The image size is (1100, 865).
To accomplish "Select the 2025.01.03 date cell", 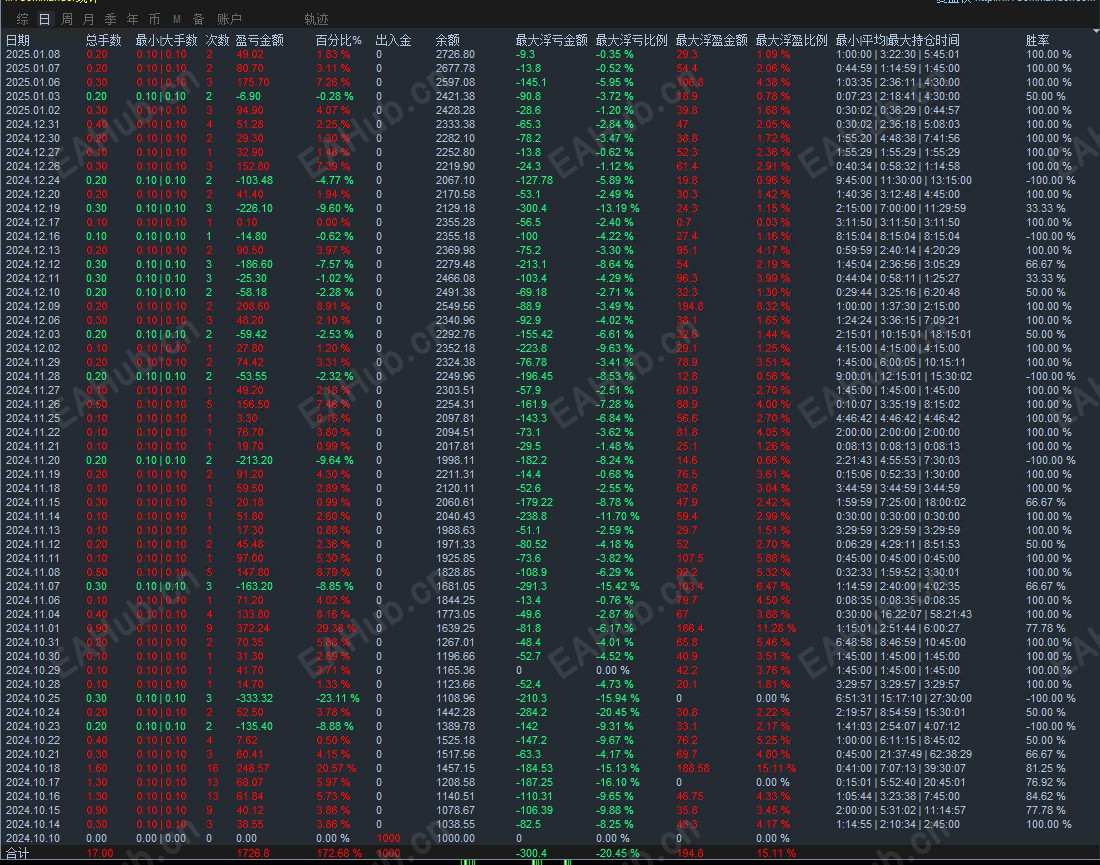I will click(x=33, y=96).
